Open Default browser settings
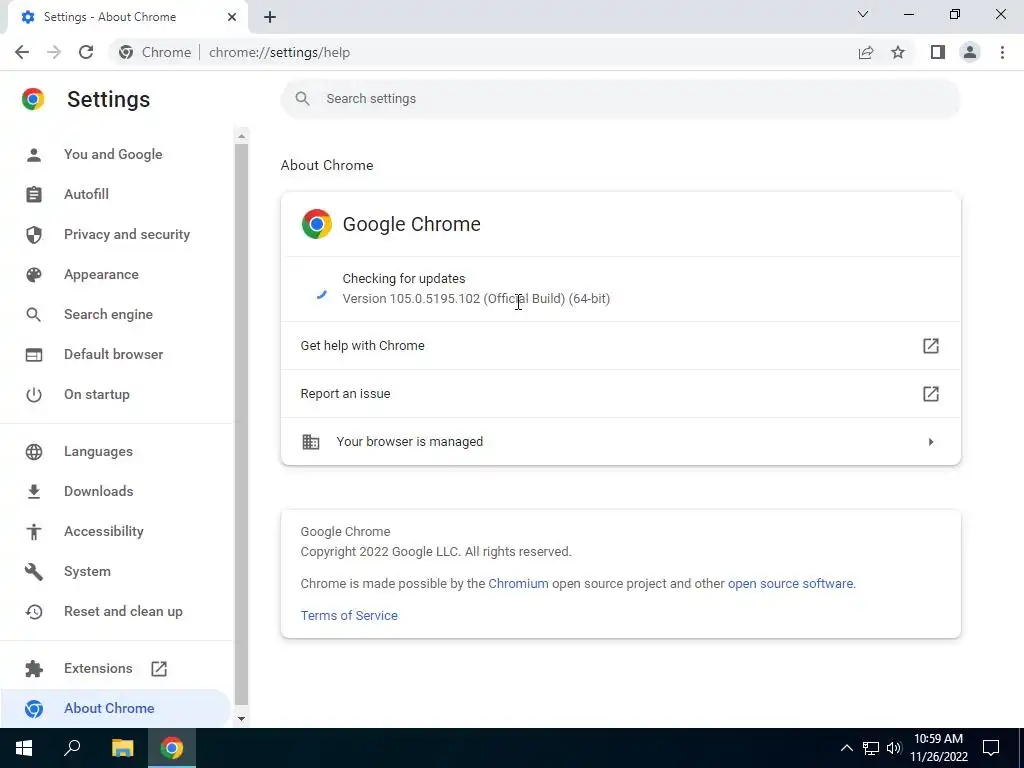1024x768 pixels. (x=114, y=354)
